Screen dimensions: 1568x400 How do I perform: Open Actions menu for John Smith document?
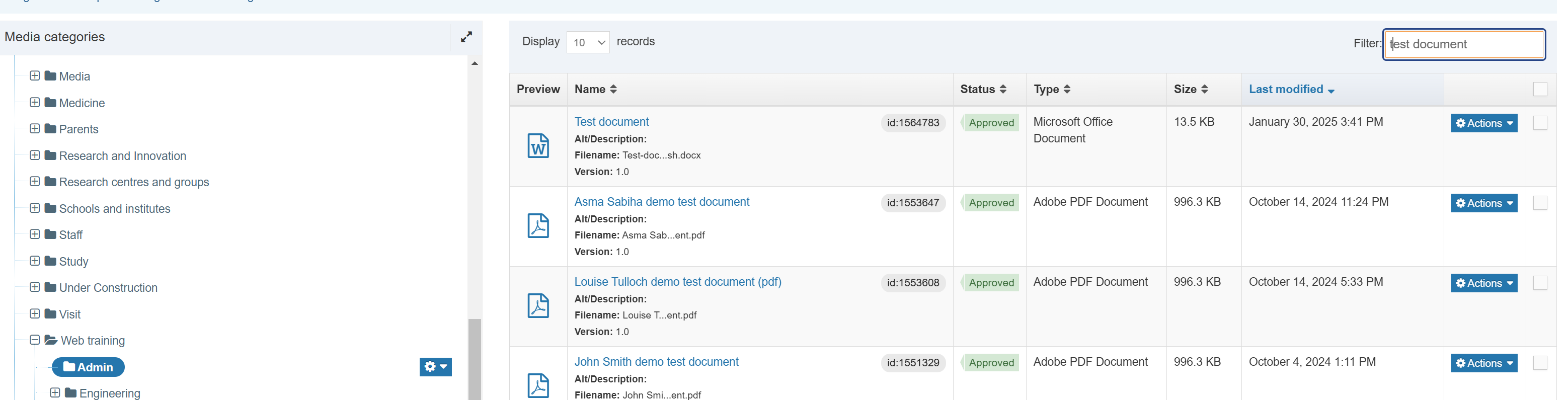point(1483,363)
